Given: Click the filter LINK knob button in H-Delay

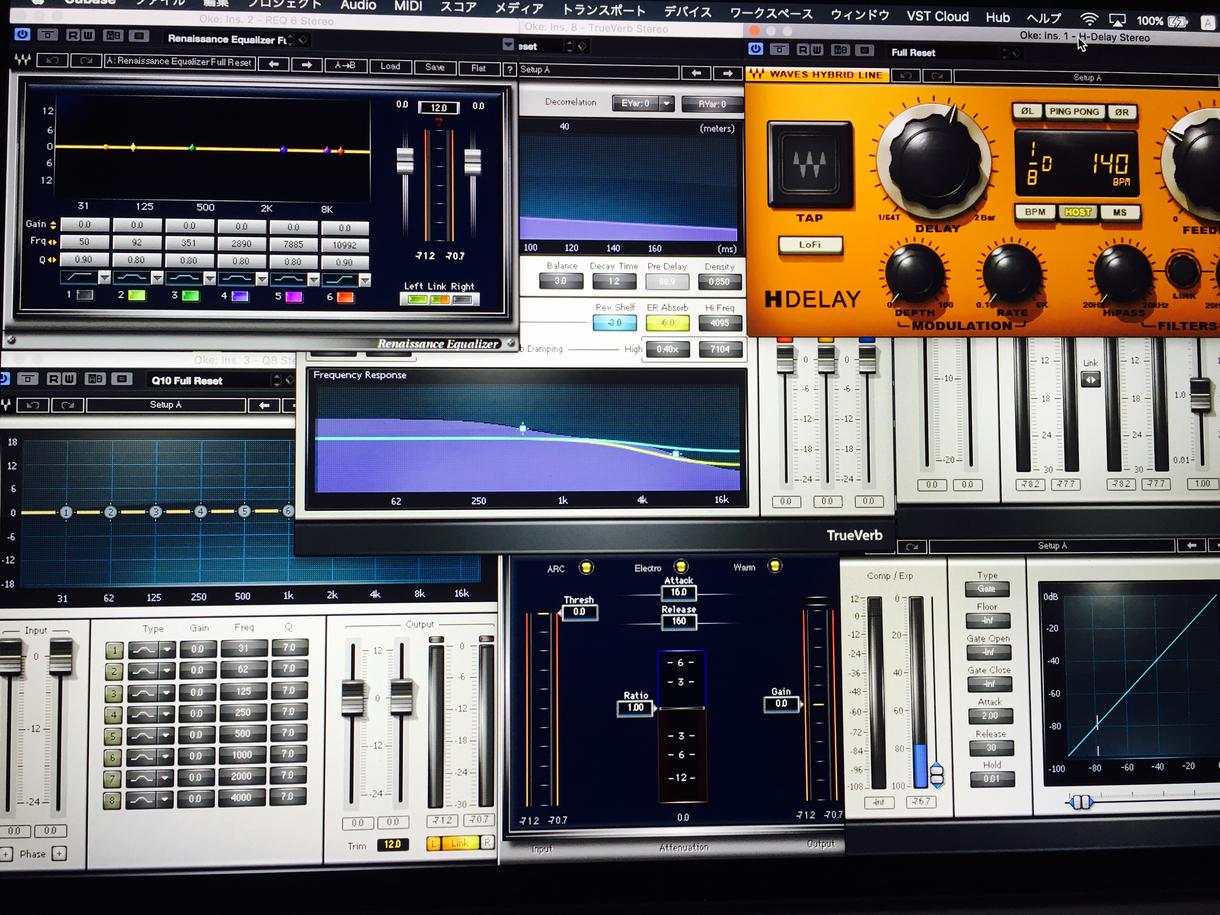Looking at the screenshot, I should [x=1183, y=271].
